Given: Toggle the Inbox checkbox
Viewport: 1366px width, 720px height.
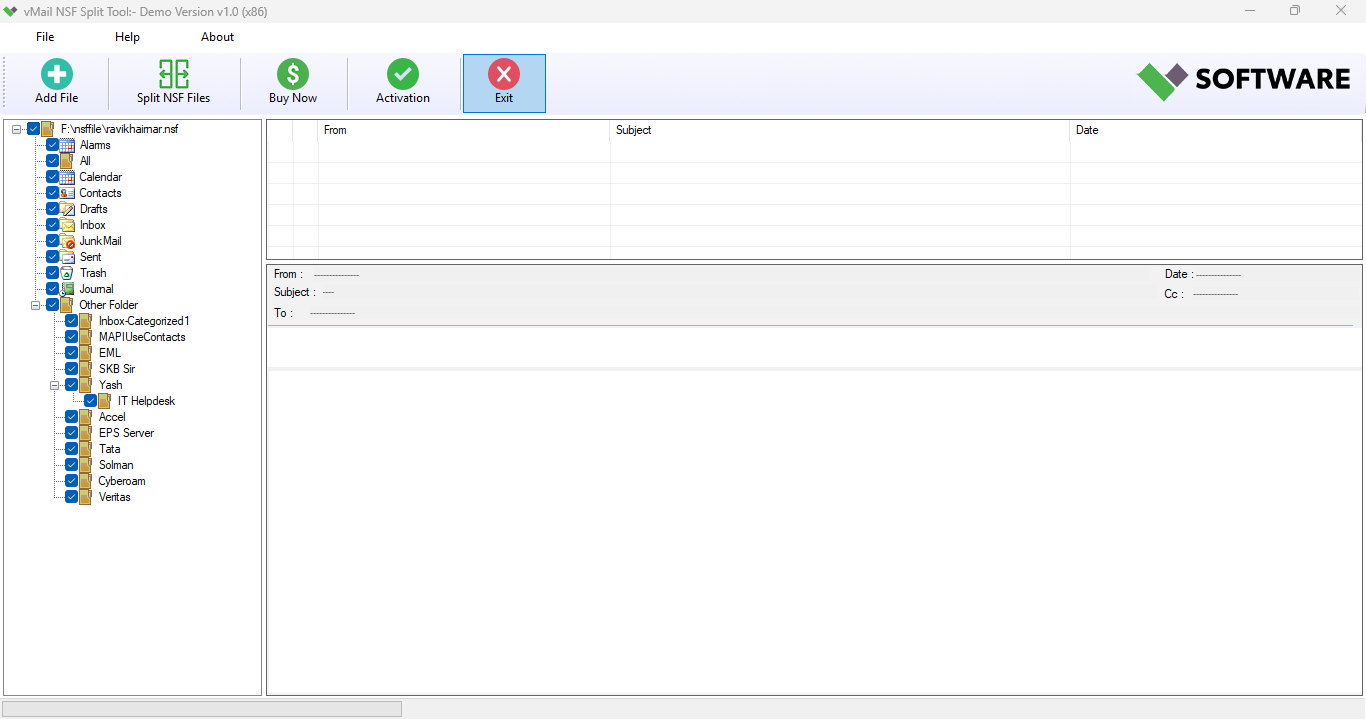Looking at the screenshot, I should (x=53, y=225).
